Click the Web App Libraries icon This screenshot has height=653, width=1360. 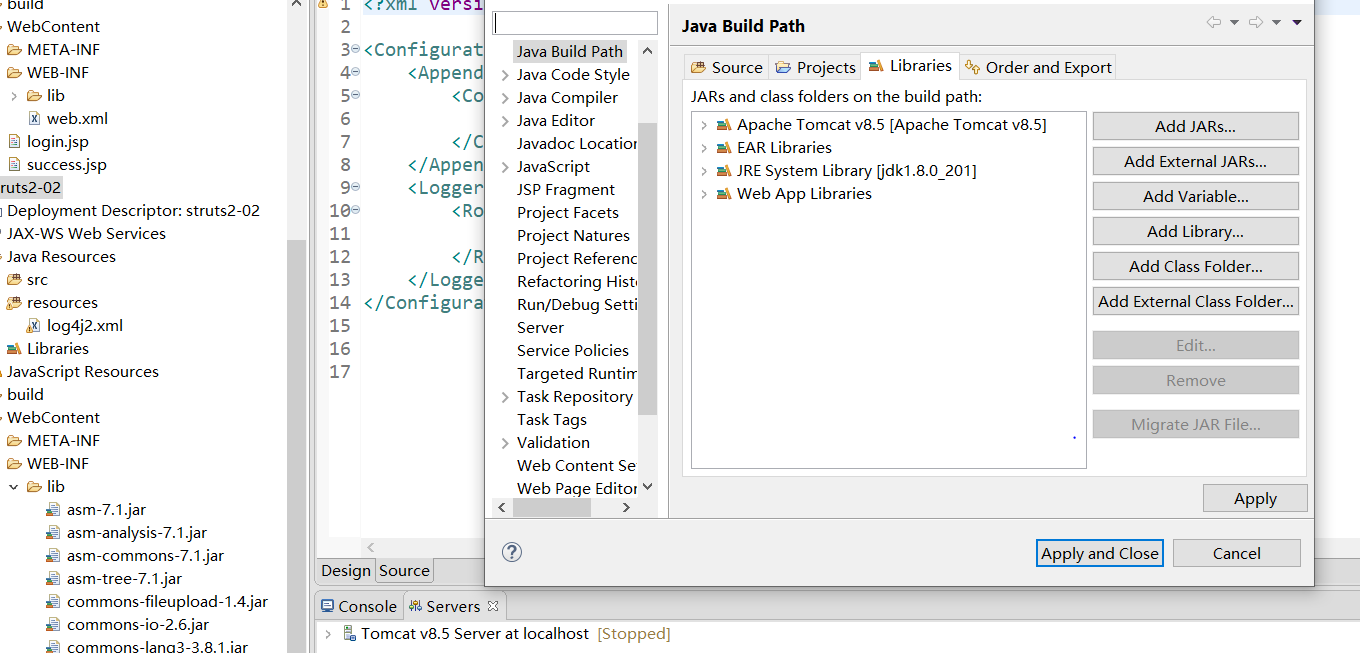click(723, 194)
